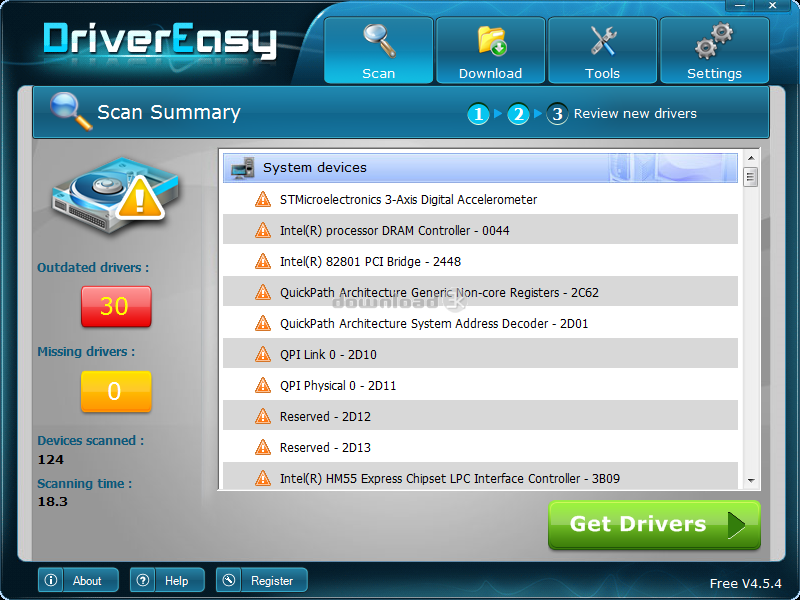Screen dimensions: 800x600
Task: Click the DriverEasy logo
Action: click(160, 40)
